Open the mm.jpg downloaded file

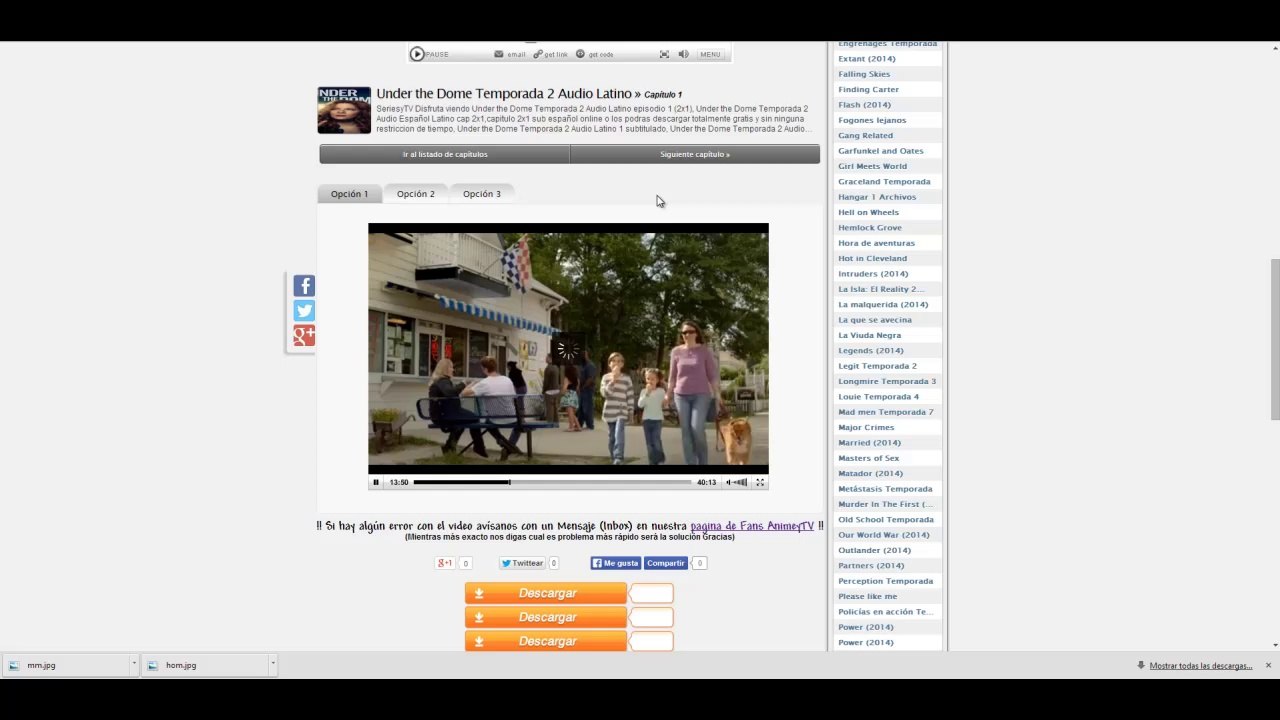click(65, 665)
